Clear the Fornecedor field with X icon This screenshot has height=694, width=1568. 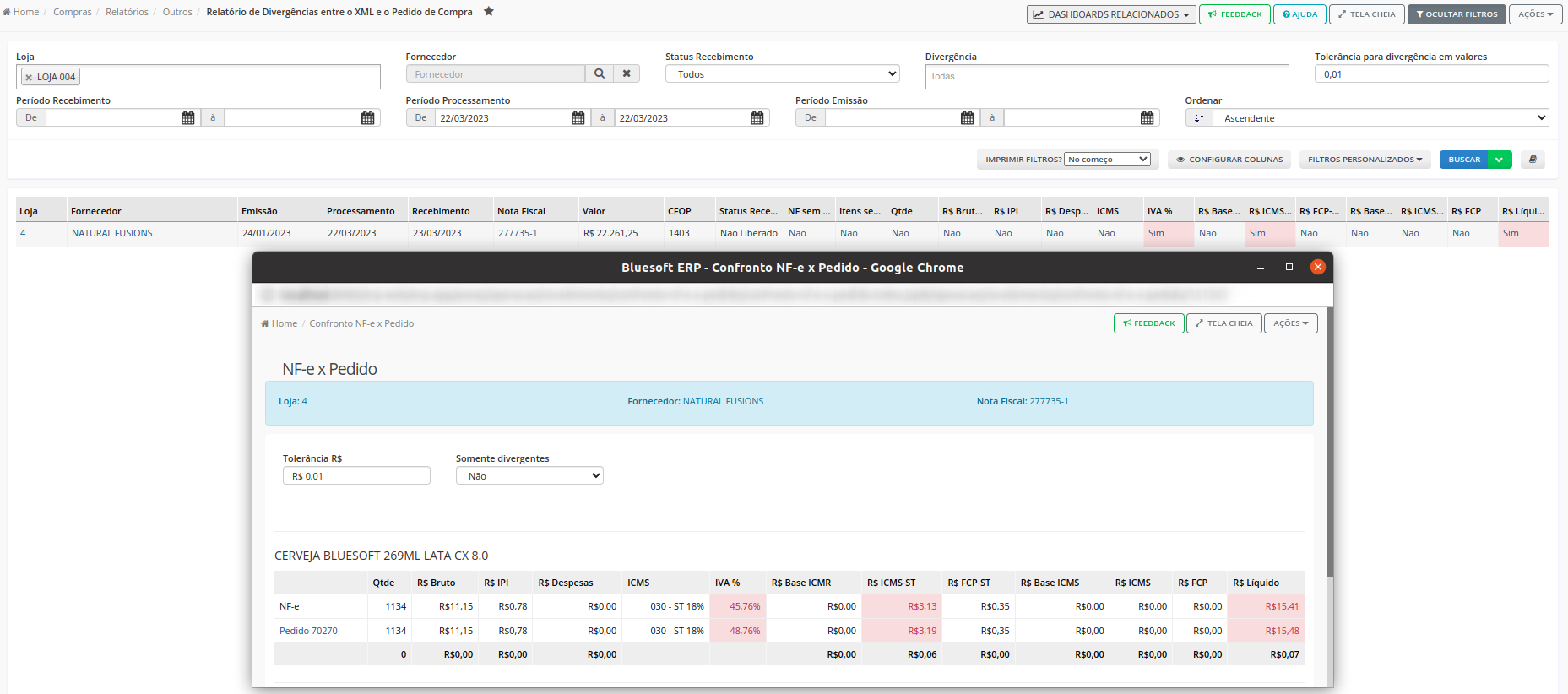point(627,74)
